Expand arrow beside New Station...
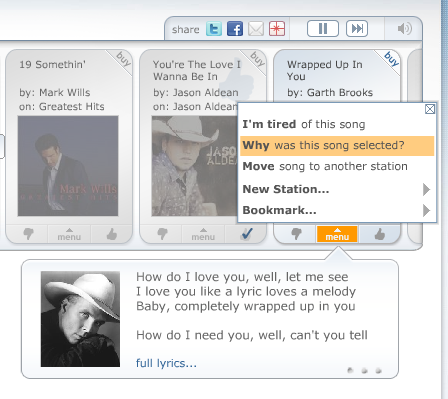The image size is (448, 399). click(x=426, y=189)
